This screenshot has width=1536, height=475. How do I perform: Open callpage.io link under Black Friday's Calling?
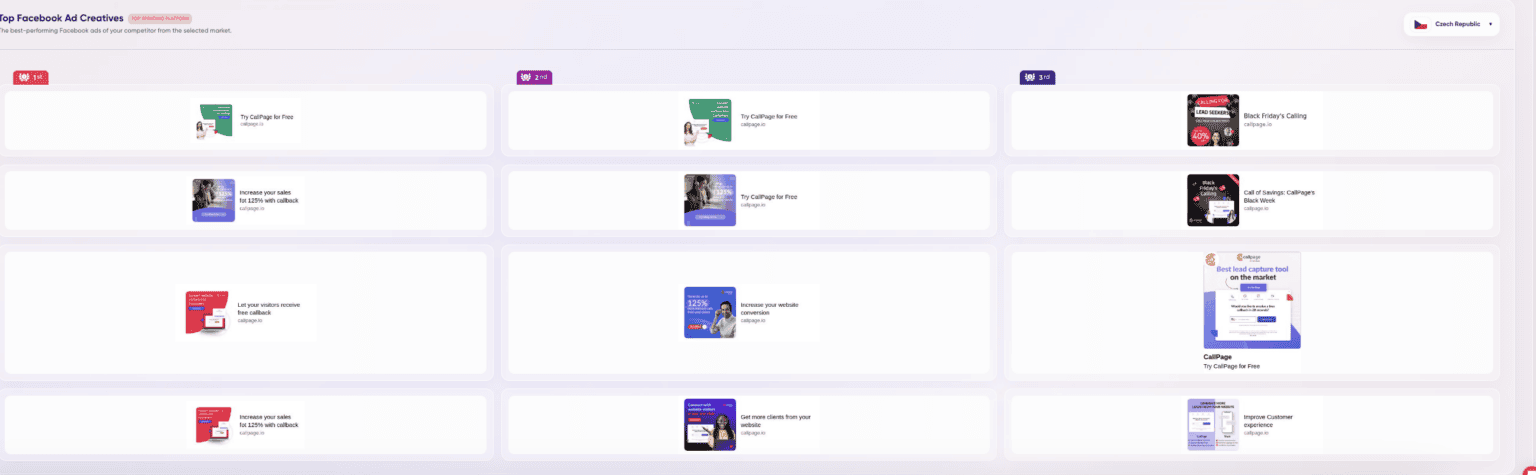(1257, 125)
